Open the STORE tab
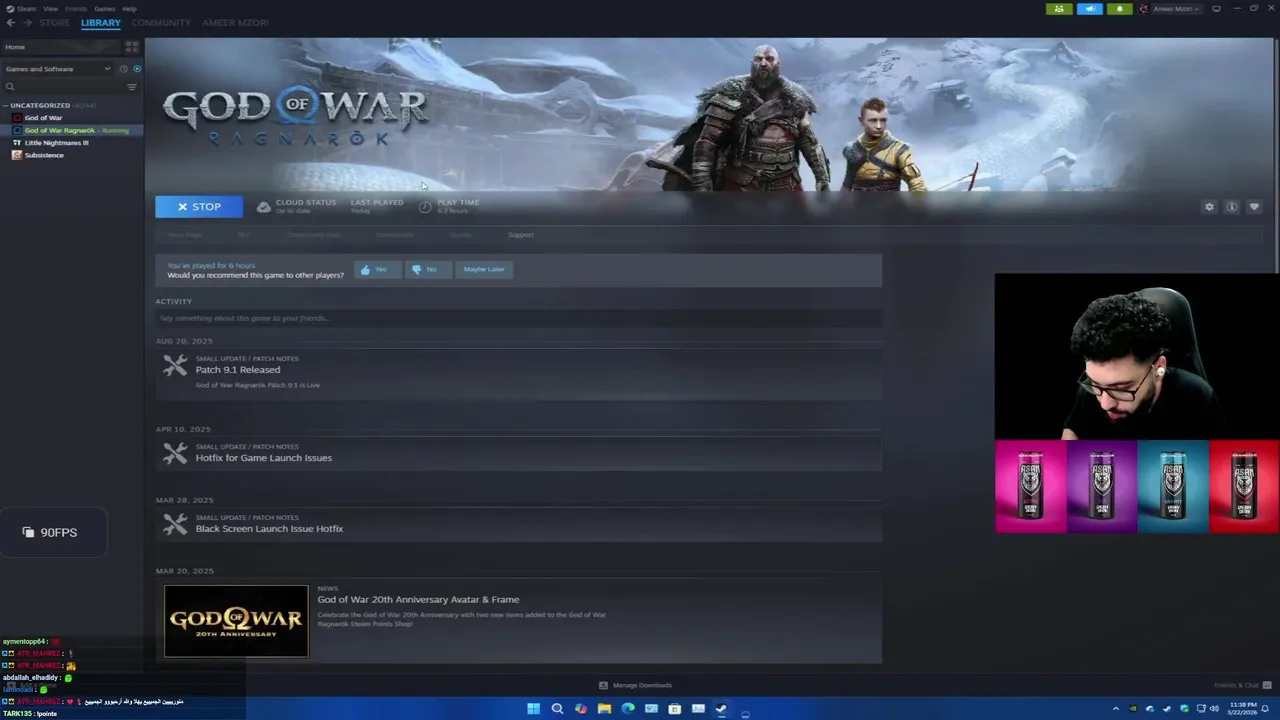 point(54,22)
